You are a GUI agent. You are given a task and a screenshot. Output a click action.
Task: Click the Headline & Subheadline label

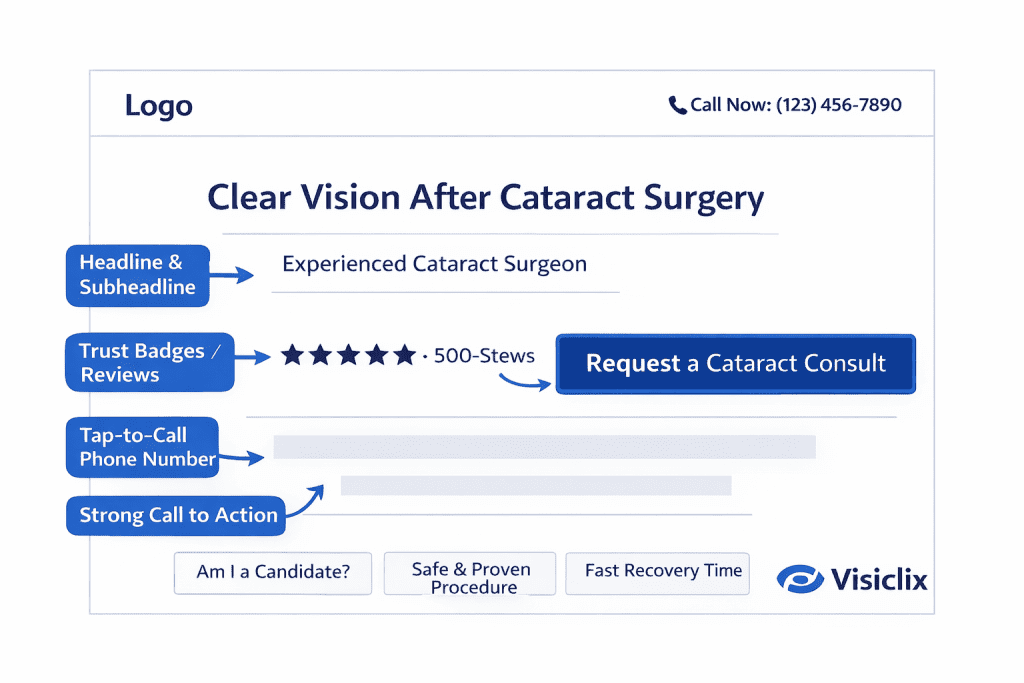pos(138,275)
